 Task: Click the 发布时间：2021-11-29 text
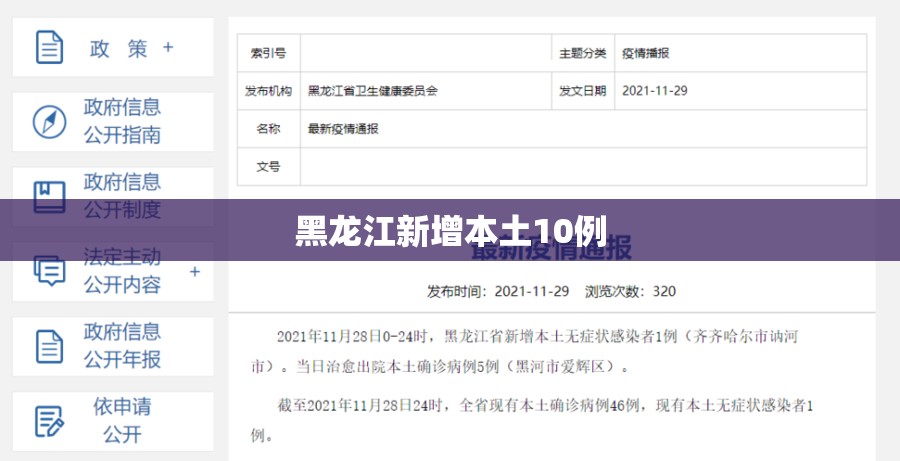point(498,291)
